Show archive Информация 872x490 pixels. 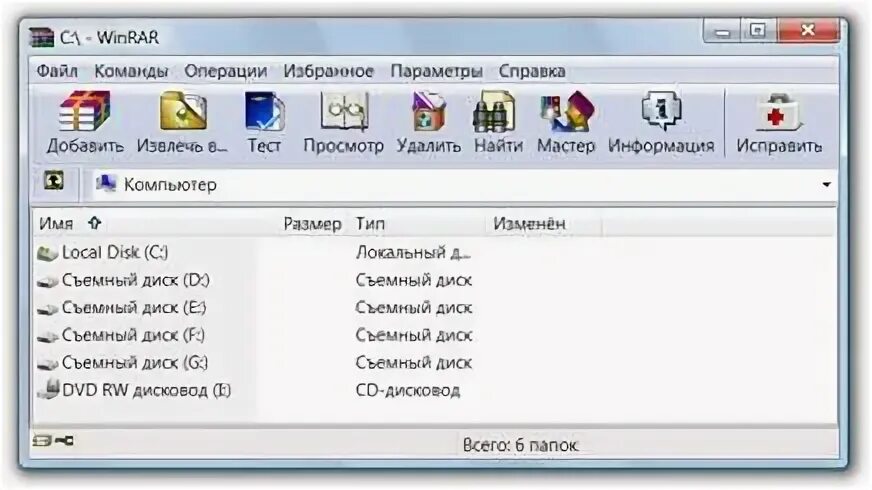pos(661,122)
